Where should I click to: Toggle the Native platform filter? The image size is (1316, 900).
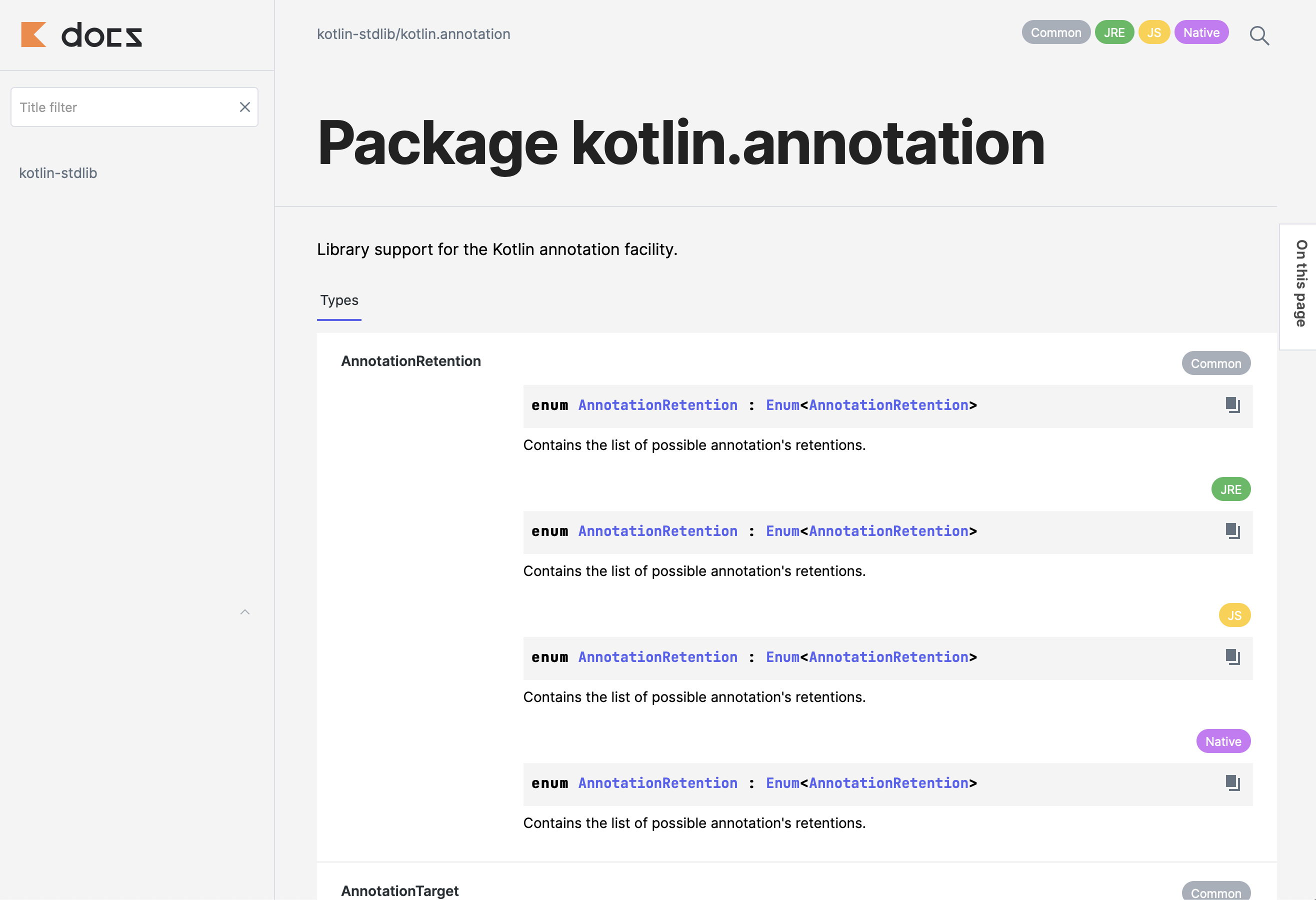(x=1201, y=32)
